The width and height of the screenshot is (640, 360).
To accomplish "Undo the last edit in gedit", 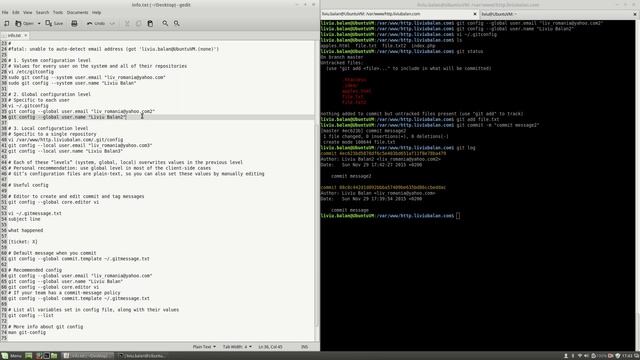I will point(96,24).
